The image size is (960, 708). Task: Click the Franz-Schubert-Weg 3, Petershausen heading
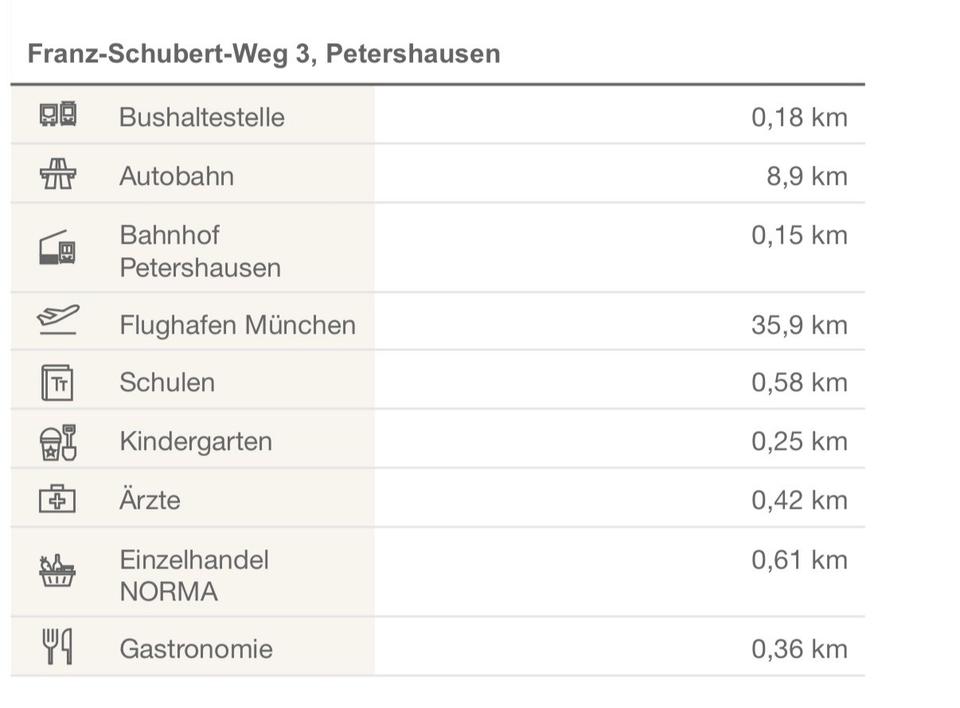coord(264,54)
